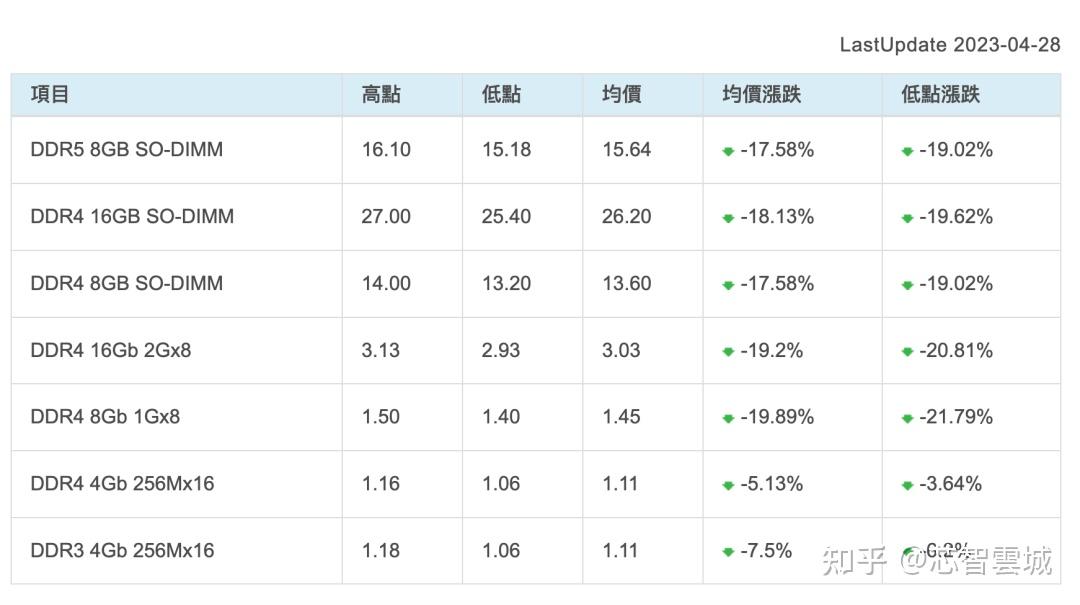The height and width of the screenshot is (605, 1080).
Task: Click the green arrow beside -3.64%
Action: click(x=907, y=485)
